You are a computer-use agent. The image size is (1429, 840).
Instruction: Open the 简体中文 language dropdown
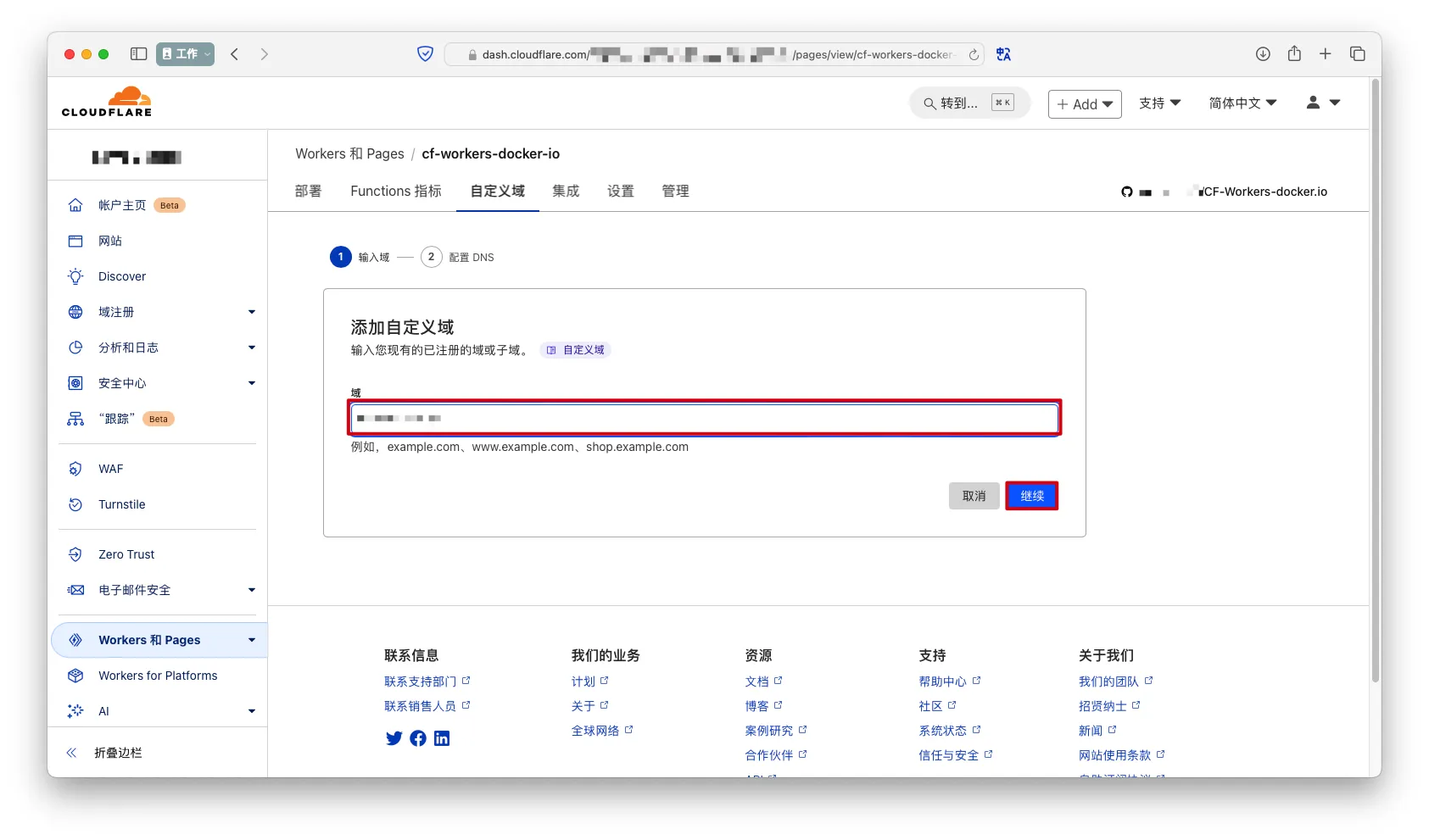click(1242, 103)
